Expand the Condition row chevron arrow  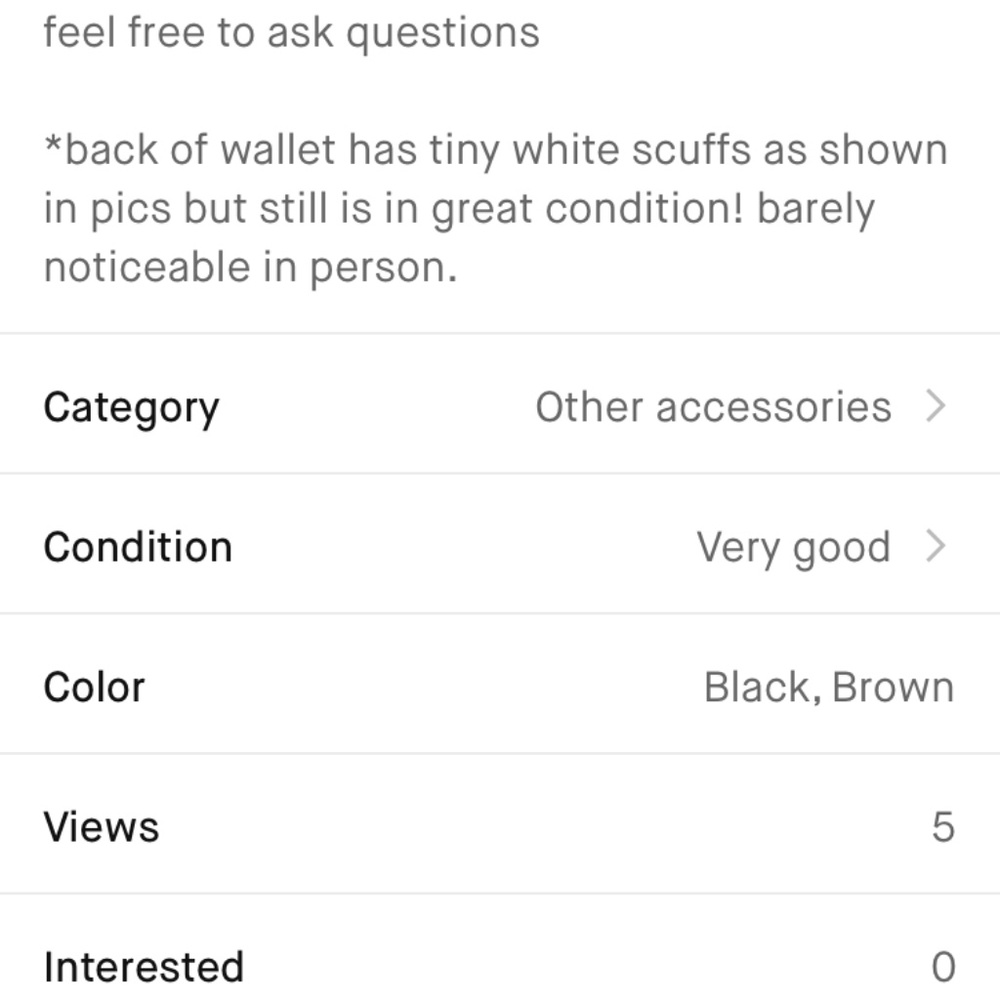pyautogui.click(x=935, y=546)
